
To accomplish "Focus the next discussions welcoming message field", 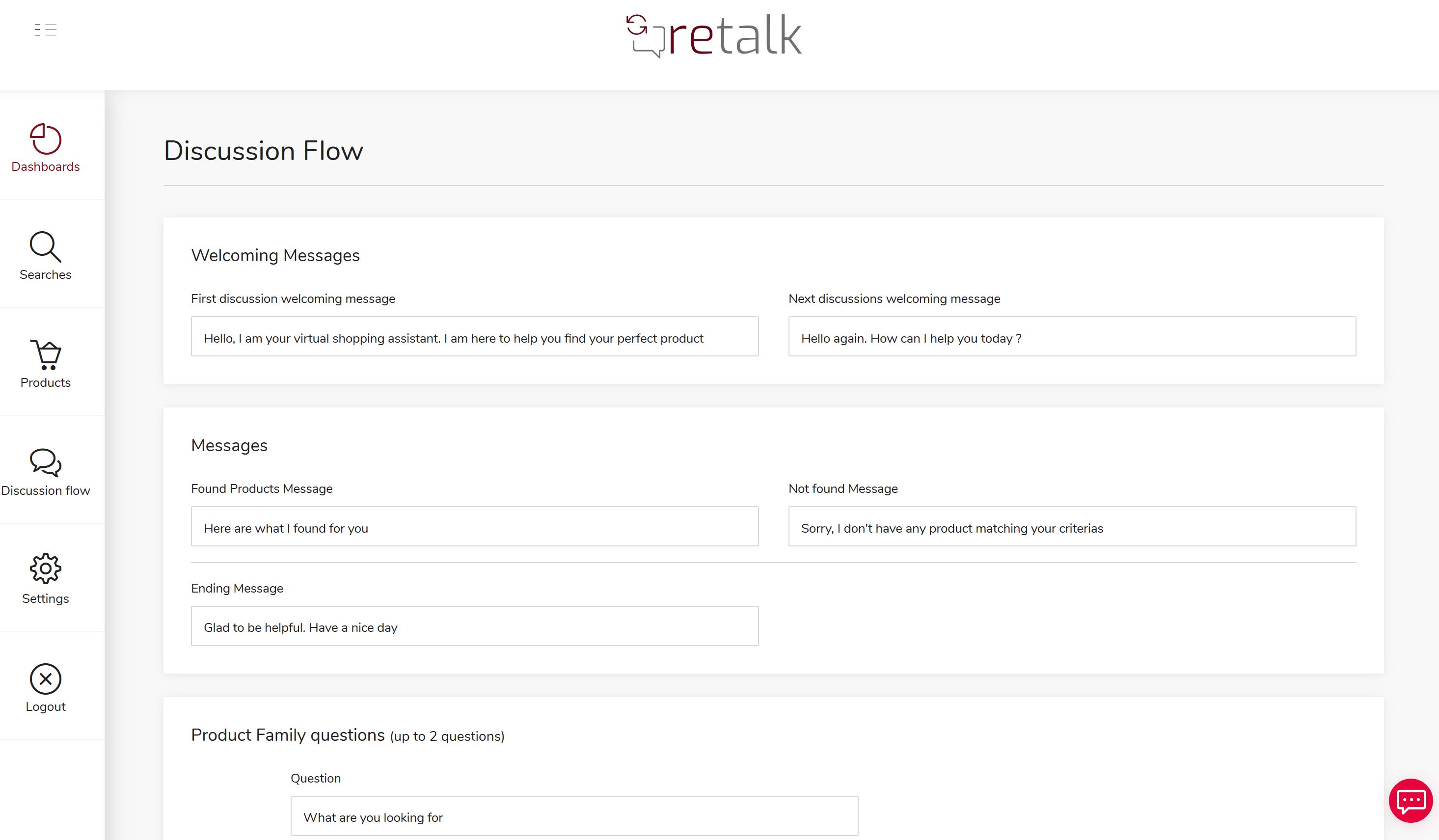I will click(1072, 337).
